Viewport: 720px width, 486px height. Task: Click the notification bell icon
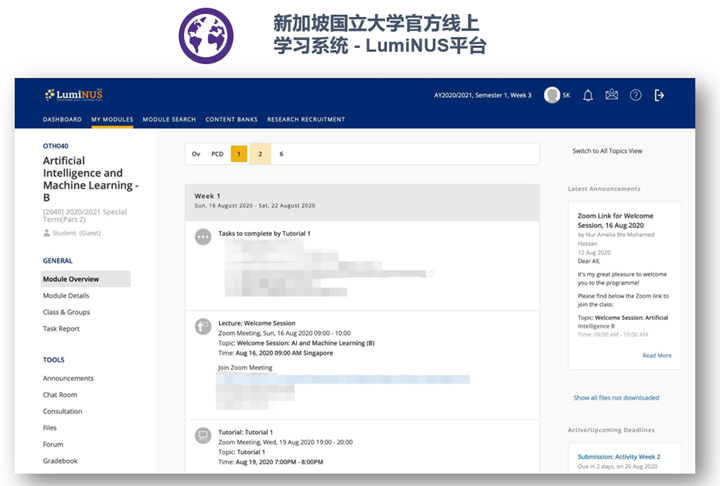(588, 95)
